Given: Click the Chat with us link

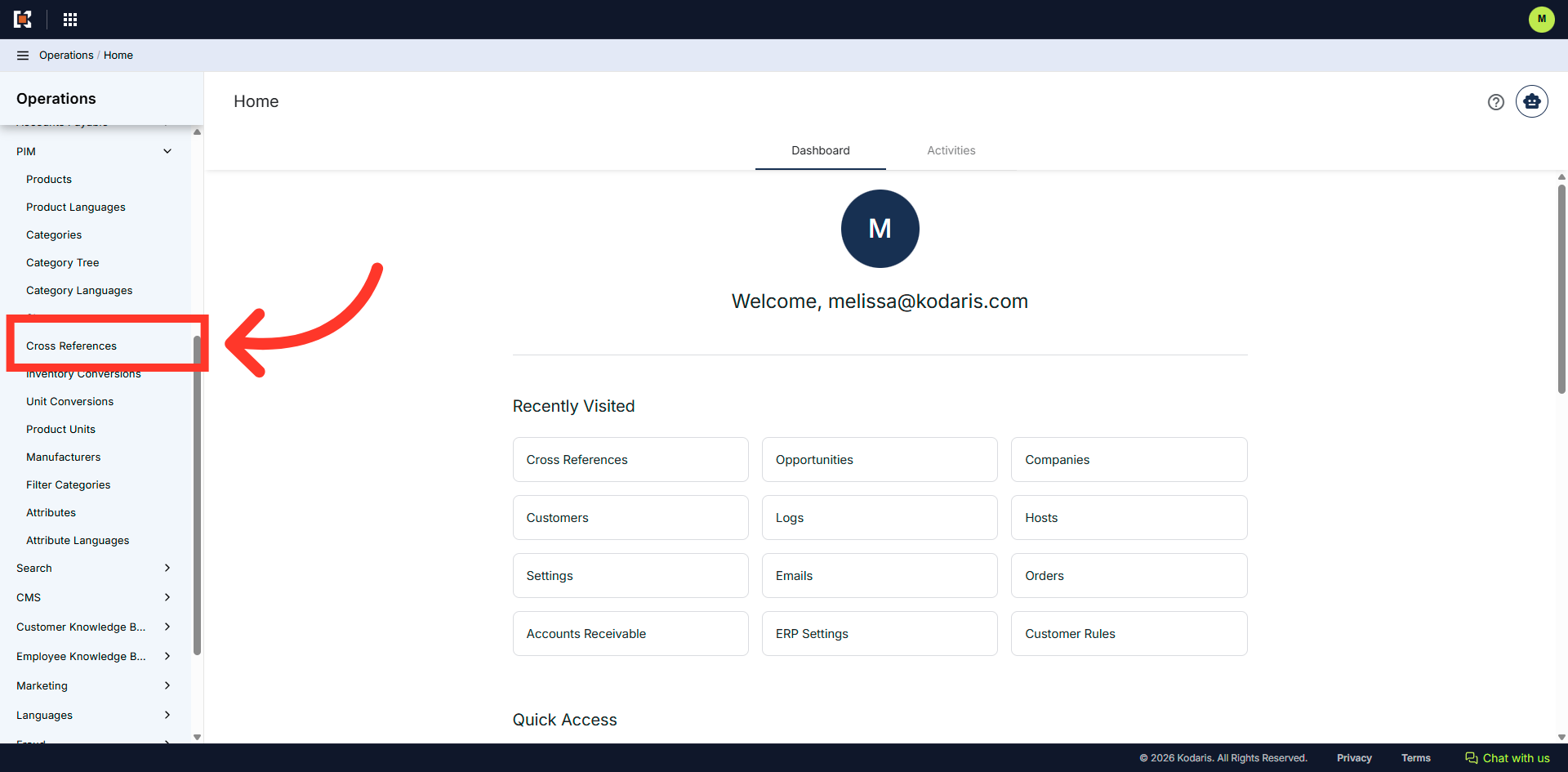Looking at the screenshot, I should [1507, 758].
